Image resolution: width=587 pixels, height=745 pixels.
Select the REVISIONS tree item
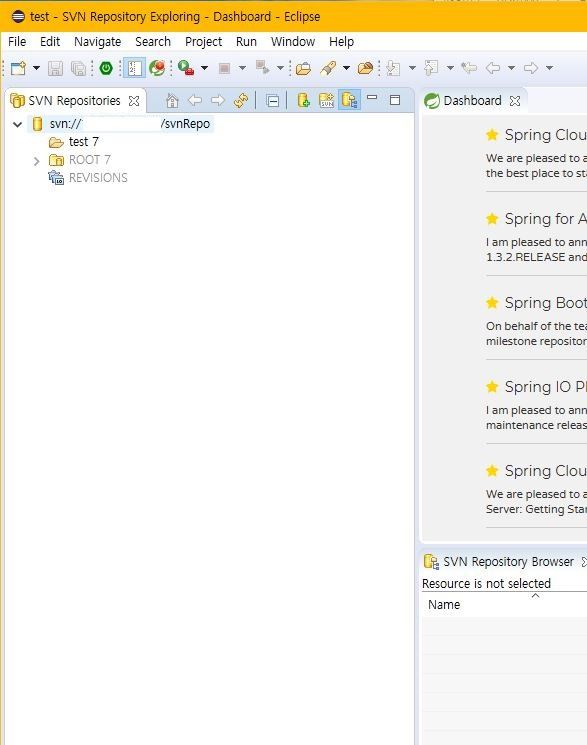coord(98,178)
